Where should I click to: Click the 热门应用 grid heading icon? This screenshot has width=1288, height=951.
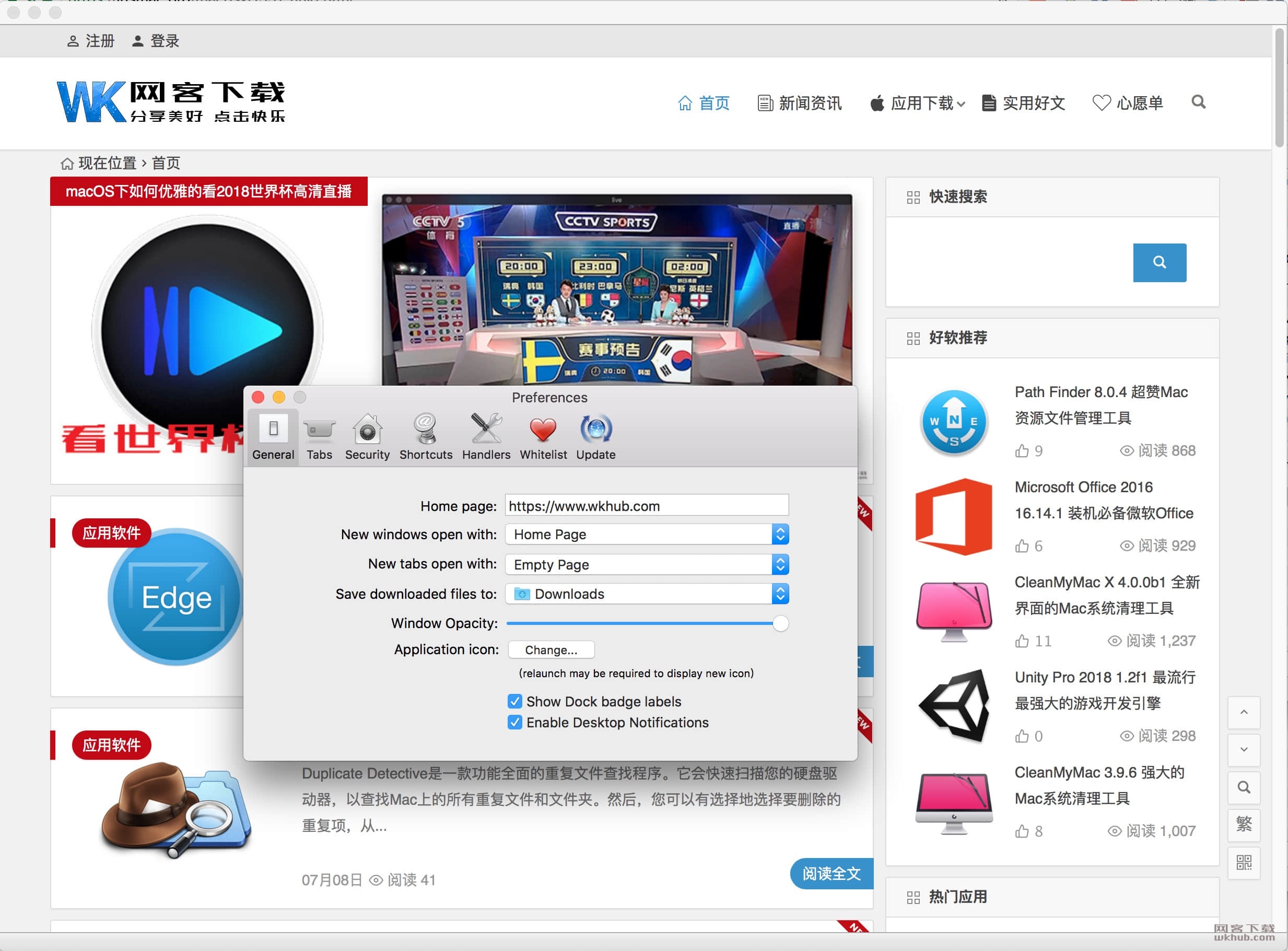tap(913, 898)
